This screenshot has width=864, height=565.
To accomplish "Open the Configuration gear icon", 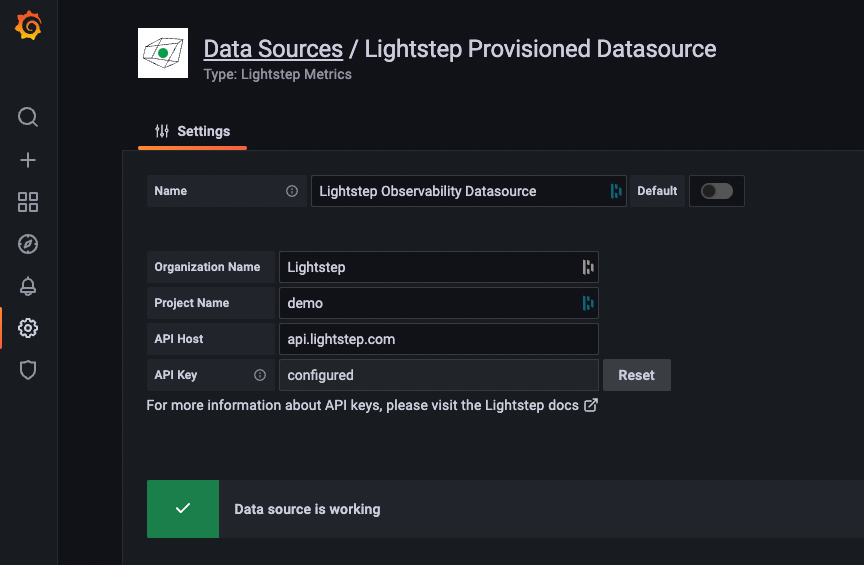I will (x=28, y=328).
